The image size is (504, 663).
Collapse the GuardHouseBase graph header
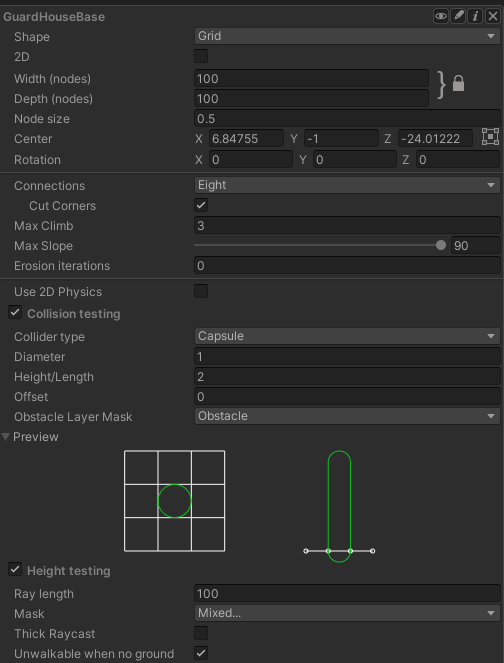54,17
